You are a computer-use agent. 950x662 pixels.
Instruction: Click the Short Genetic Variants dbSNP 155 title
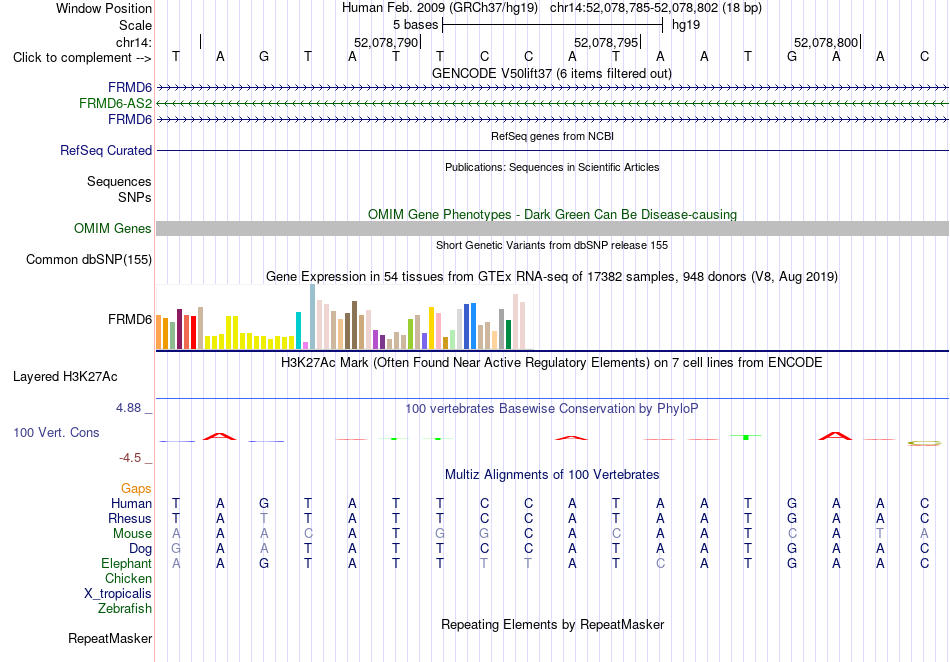pyautogui.click(x=552, y=245)
